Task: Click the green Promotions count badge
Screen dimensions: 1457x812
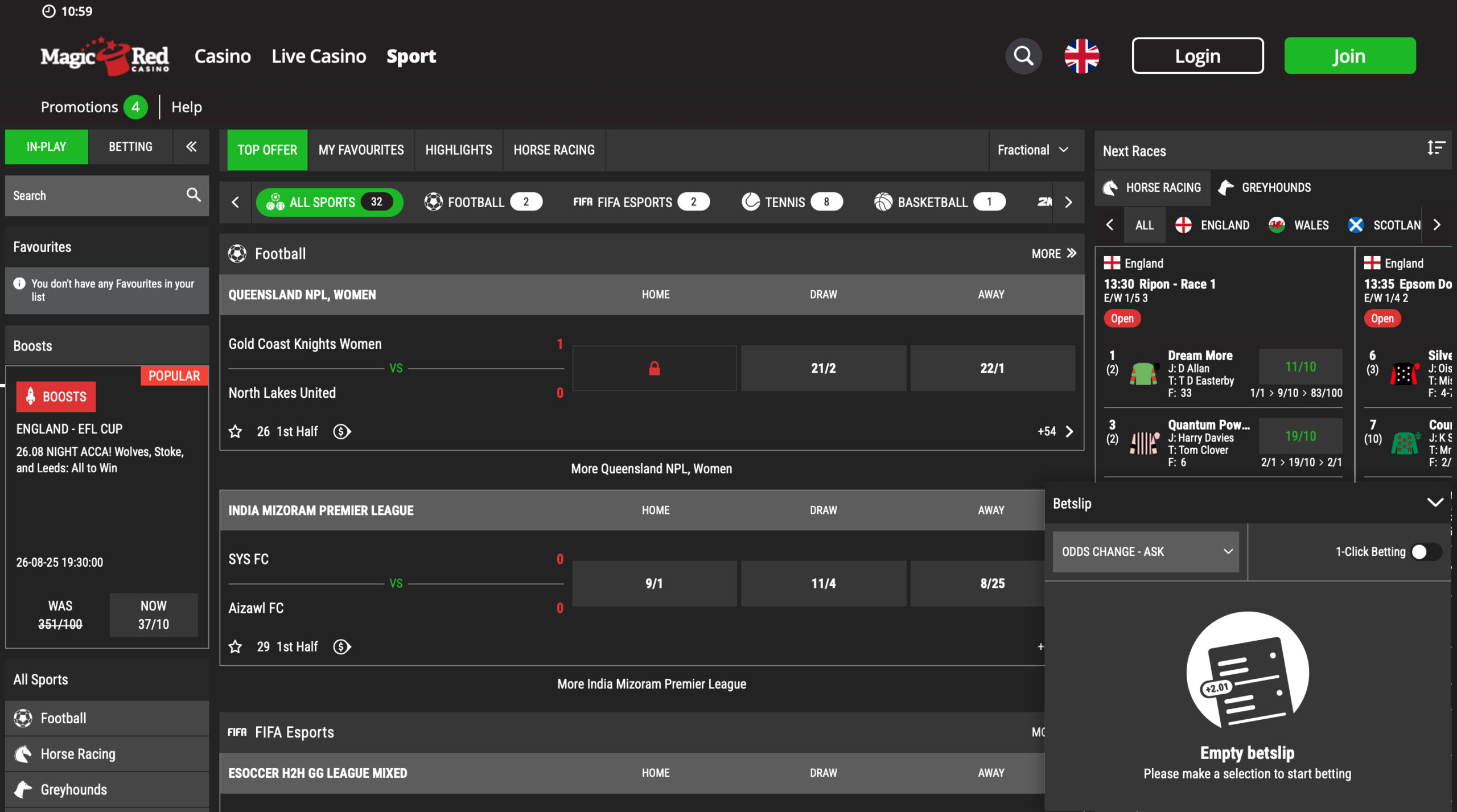Action: pos(135,107)
